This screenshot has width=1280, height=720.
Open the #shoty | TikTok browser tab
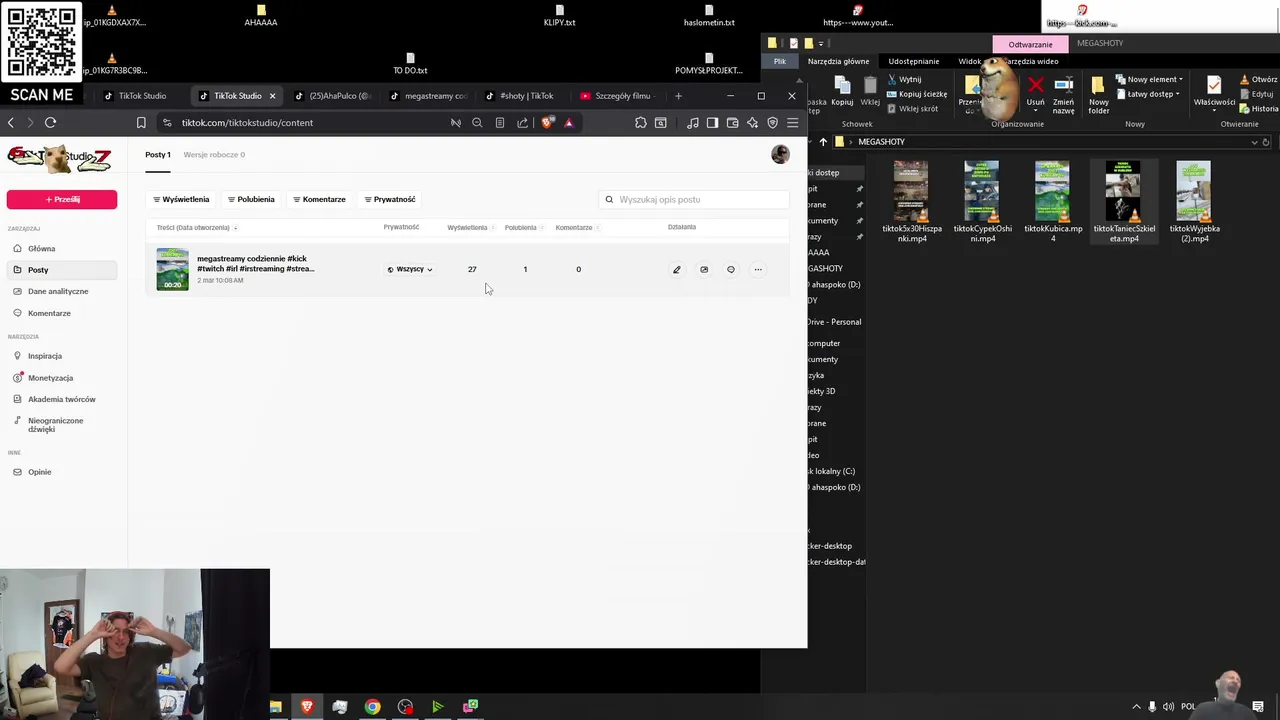point(520,96)
